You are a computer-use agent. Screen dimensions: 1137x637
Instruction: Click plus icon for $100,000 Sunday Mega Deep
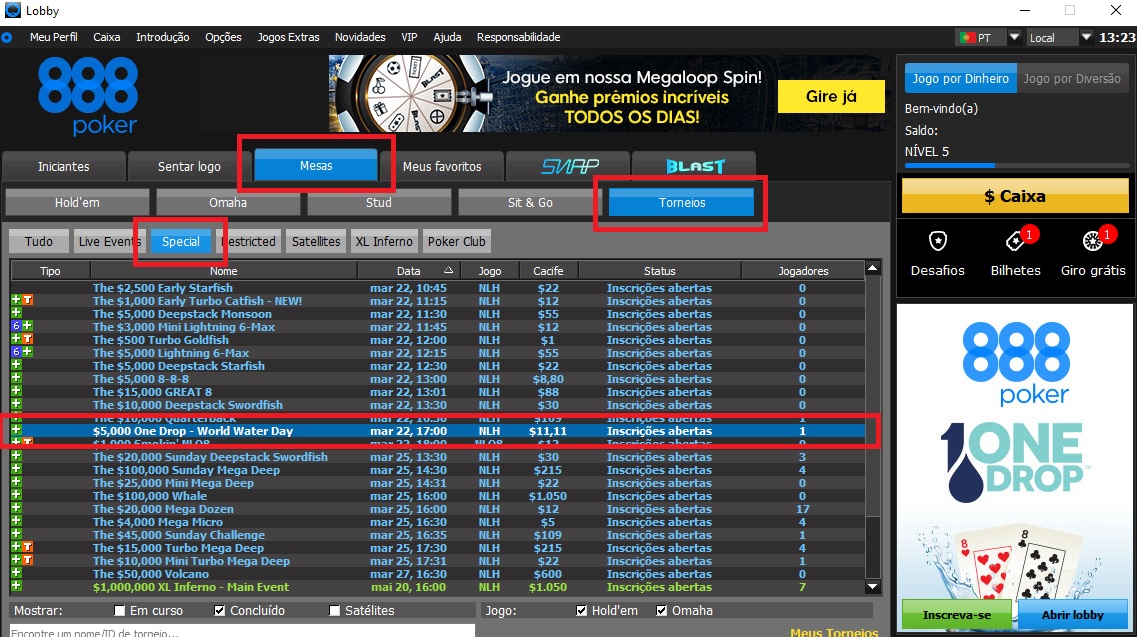(x=16, y=469)
